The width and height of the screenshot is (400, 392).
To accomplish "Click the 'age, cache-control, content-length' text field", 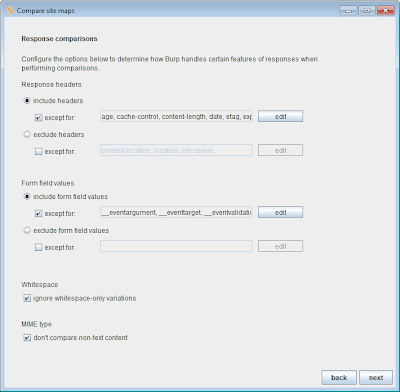I will coord(176,116).
